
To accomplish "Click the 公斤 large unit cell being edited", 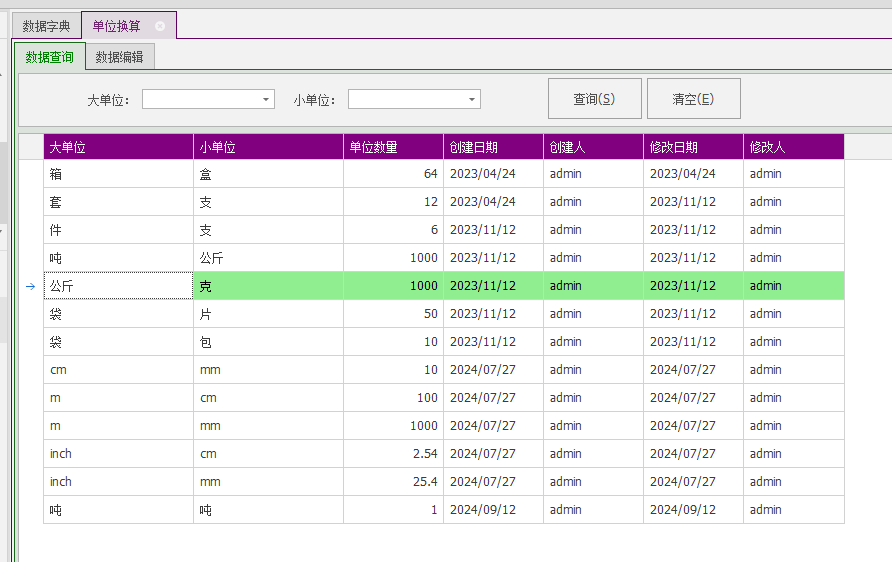I will 118,286.
